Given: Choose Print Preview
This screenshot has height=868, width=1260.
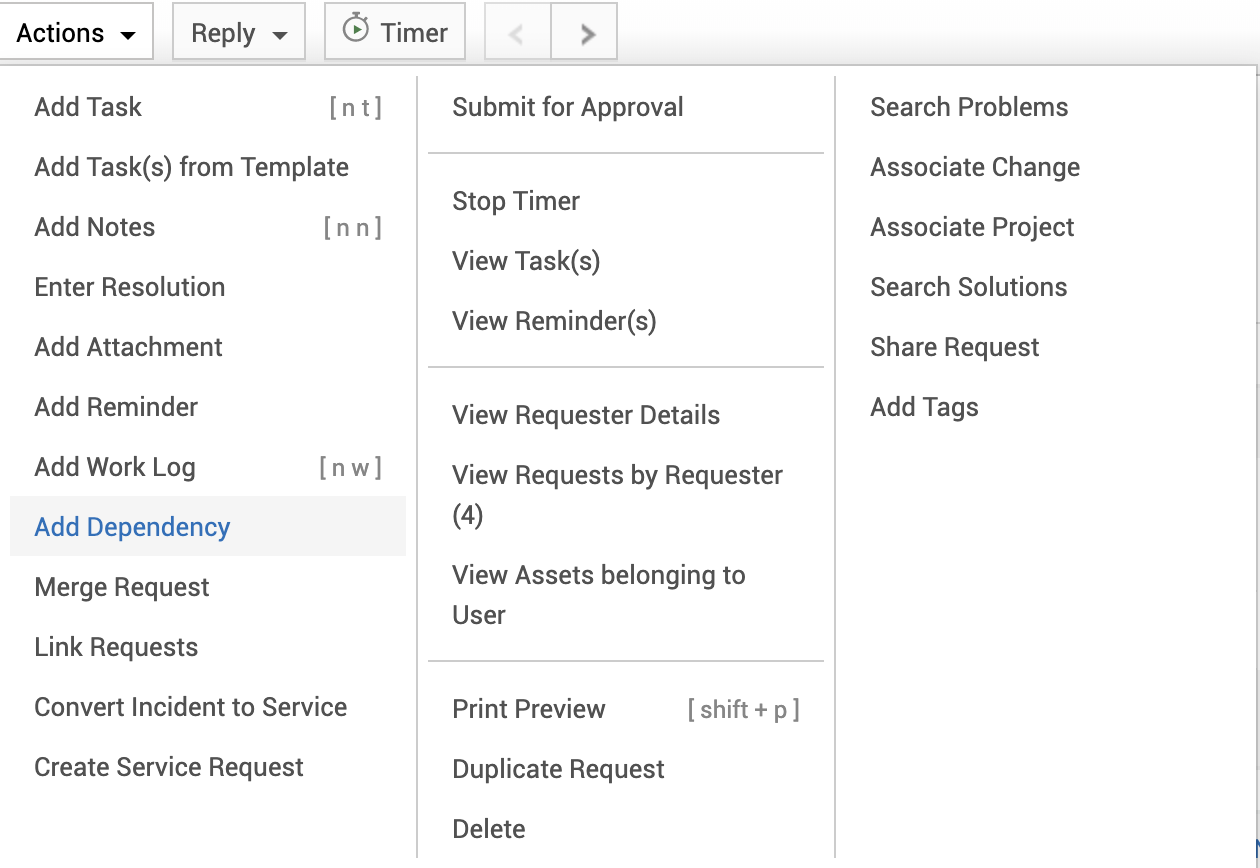Looking at the screenshot, I should pos(529,709).
